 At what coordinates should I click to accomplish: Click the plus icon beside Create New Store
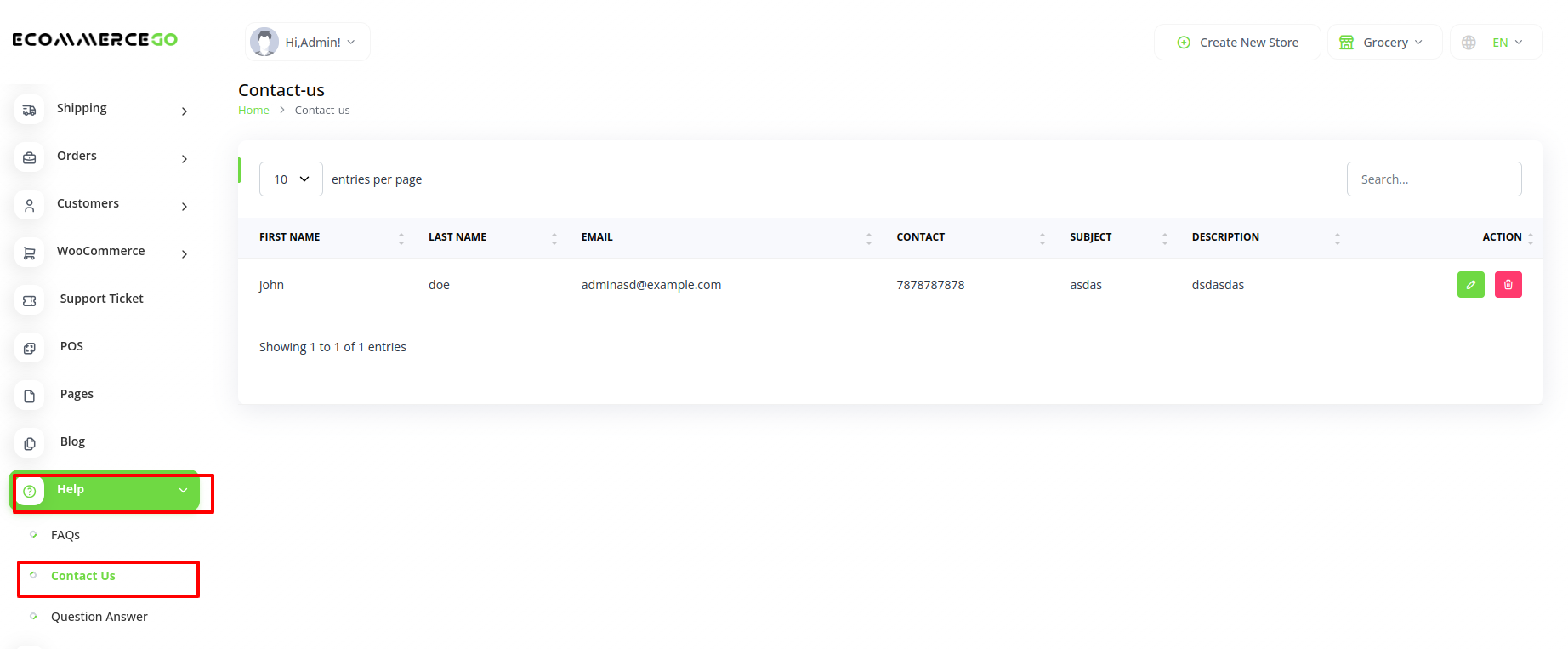click(x=1183, y=43)
